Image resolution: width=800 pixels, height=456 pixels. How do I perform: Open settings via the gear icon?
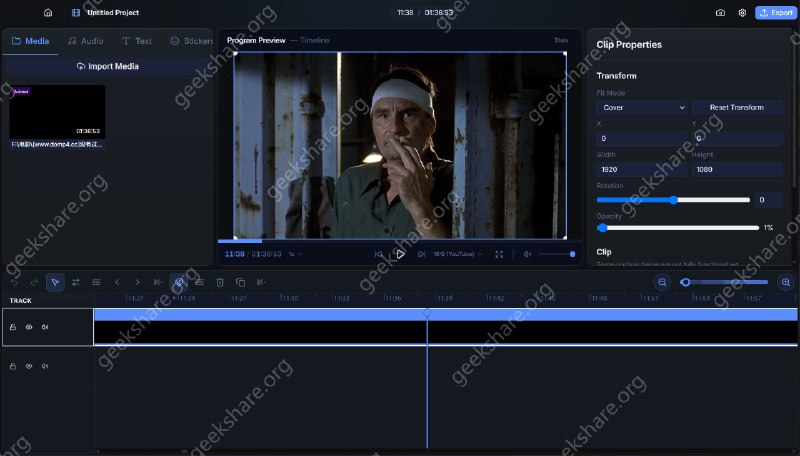pos(742,13)
